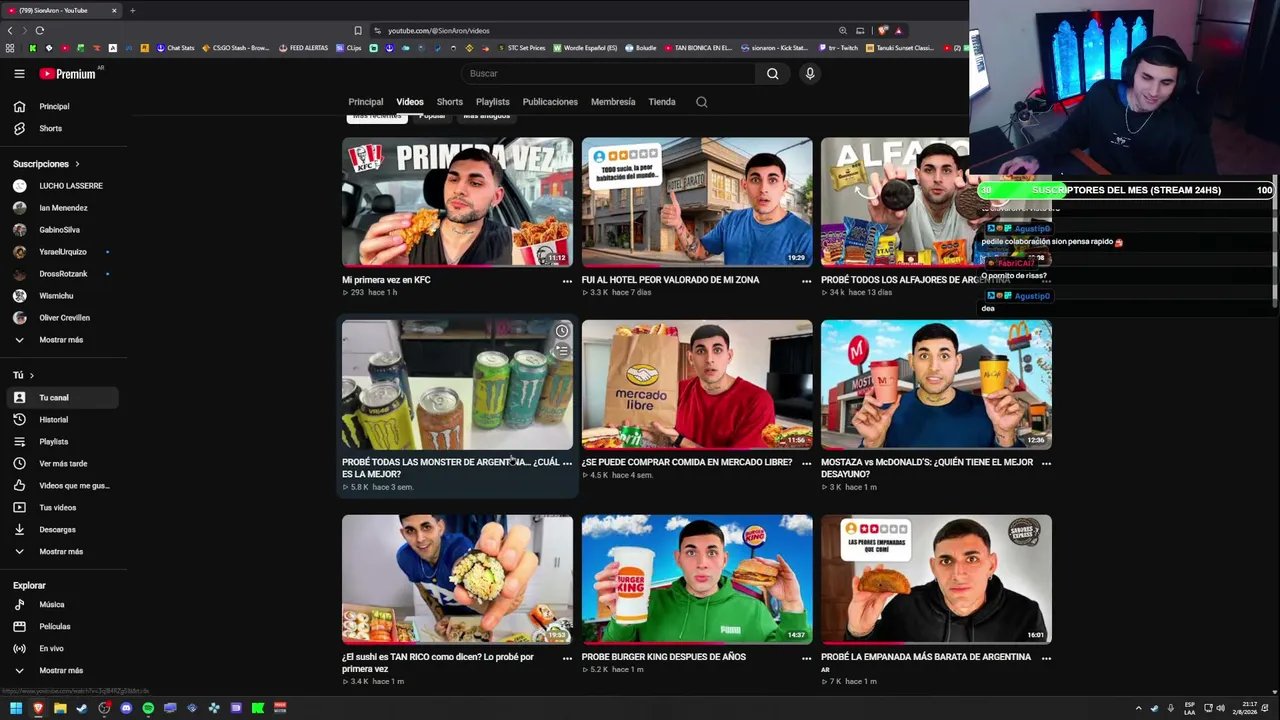Viewport: 1280px width, 720px height.
Task: Open Discord from the taskbar
Action: pos(126,708)
